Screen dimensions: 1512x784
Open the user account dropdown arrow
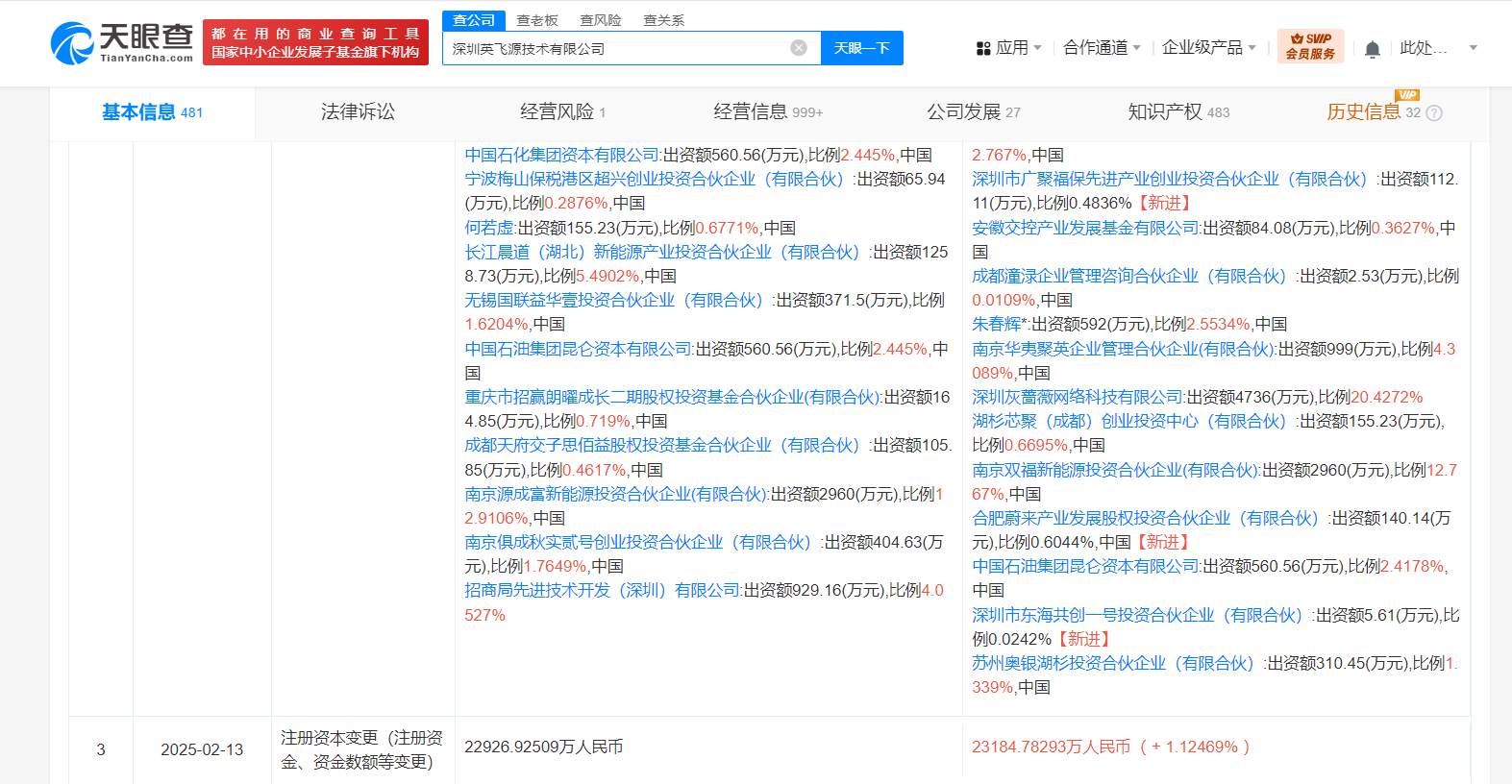pos(1473,47)
